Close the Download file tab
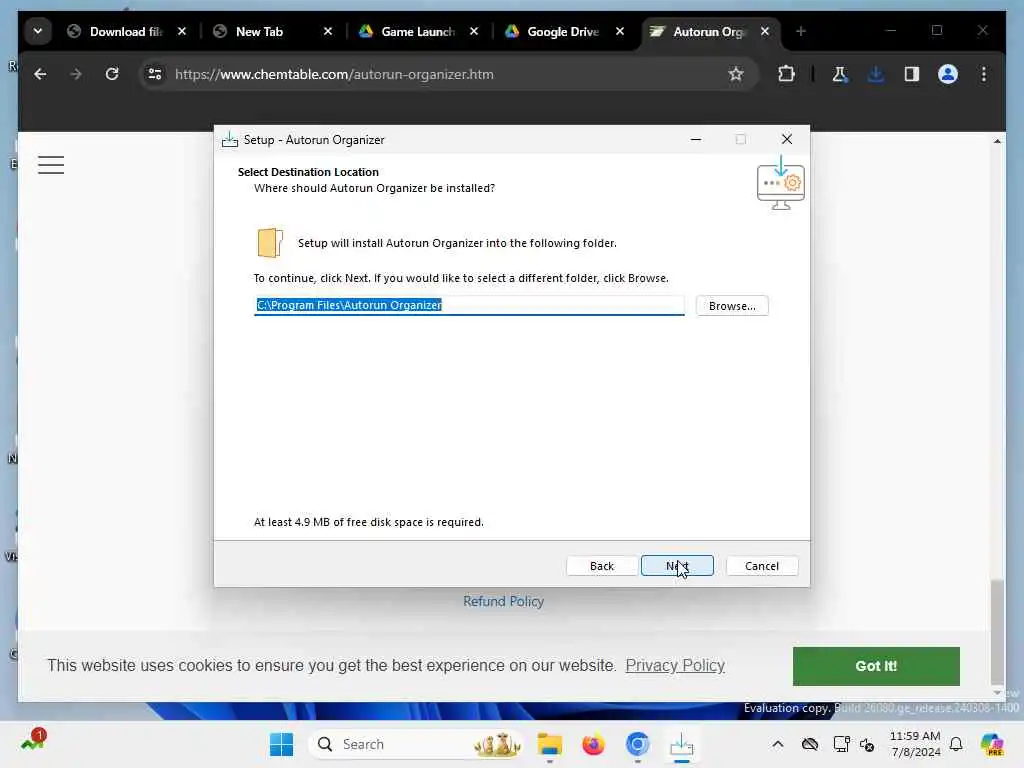 (182, 31)
